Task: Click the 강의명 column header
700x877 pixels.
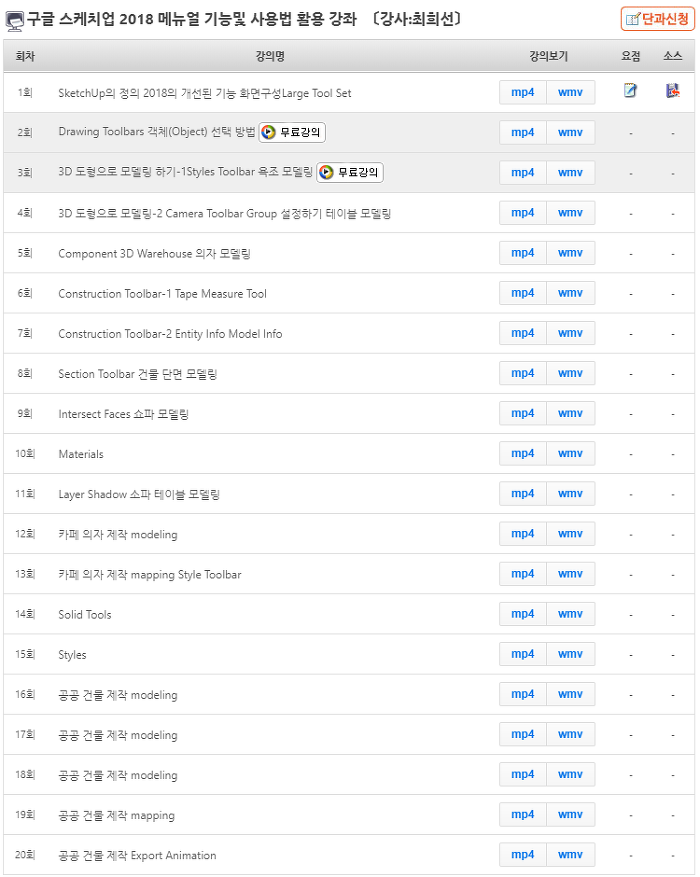Action: pos(270,56)
